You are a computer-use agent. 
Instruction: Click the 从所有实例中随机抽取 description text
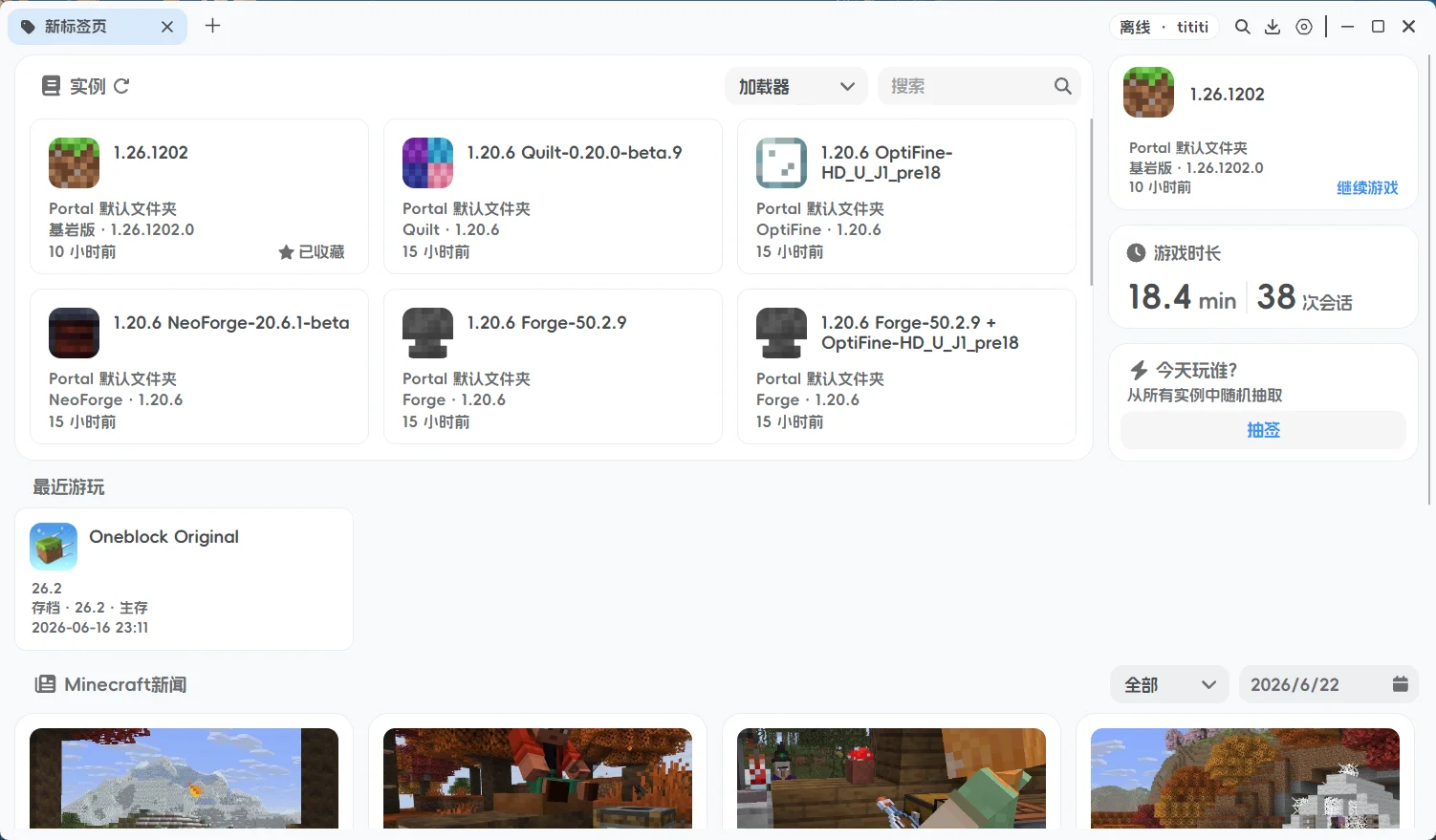coord(1205,396)
